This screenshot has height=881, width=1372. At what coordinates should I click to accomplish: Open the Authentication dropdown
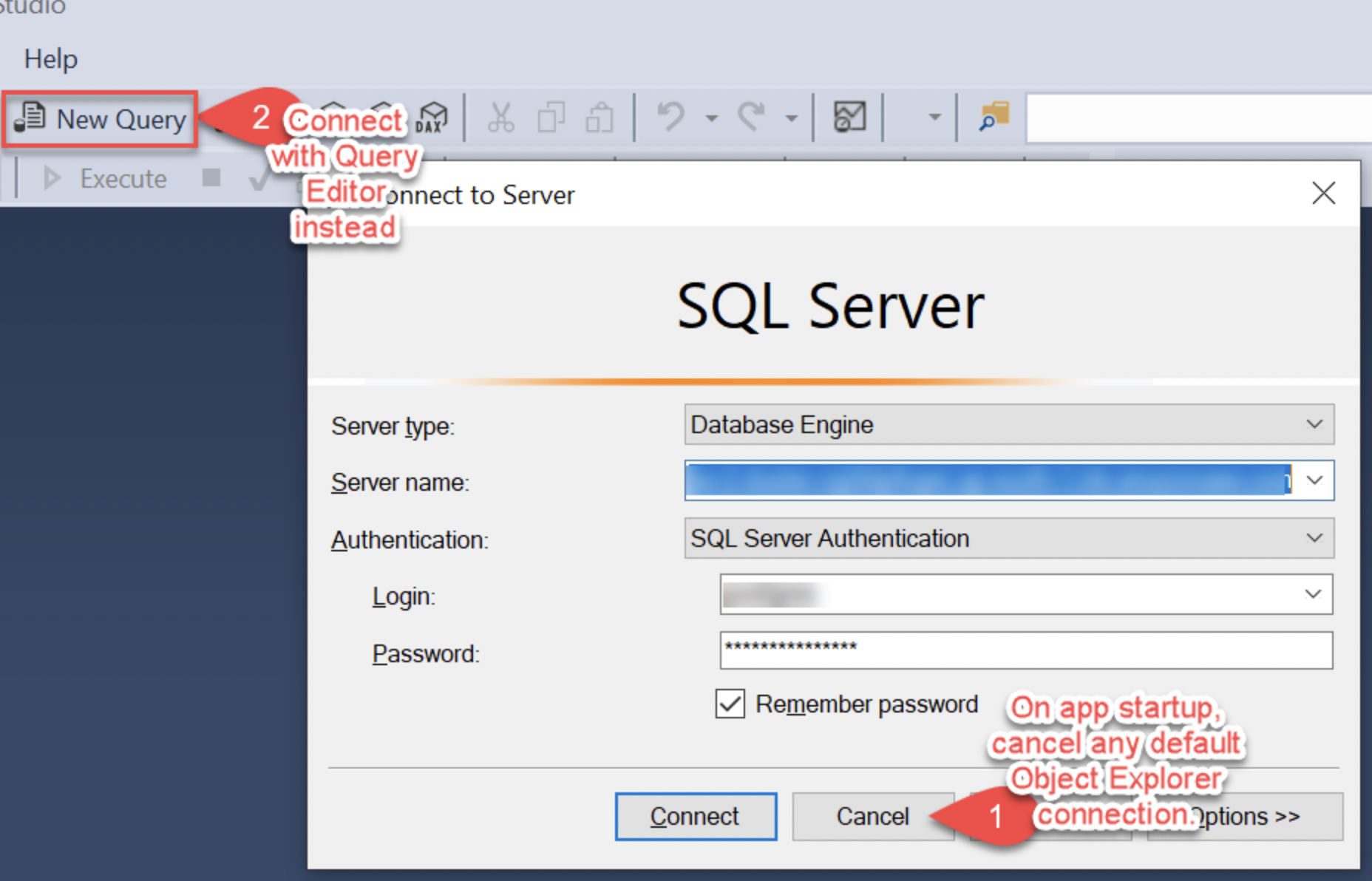pyautogui.click(x=1009, y=538)
